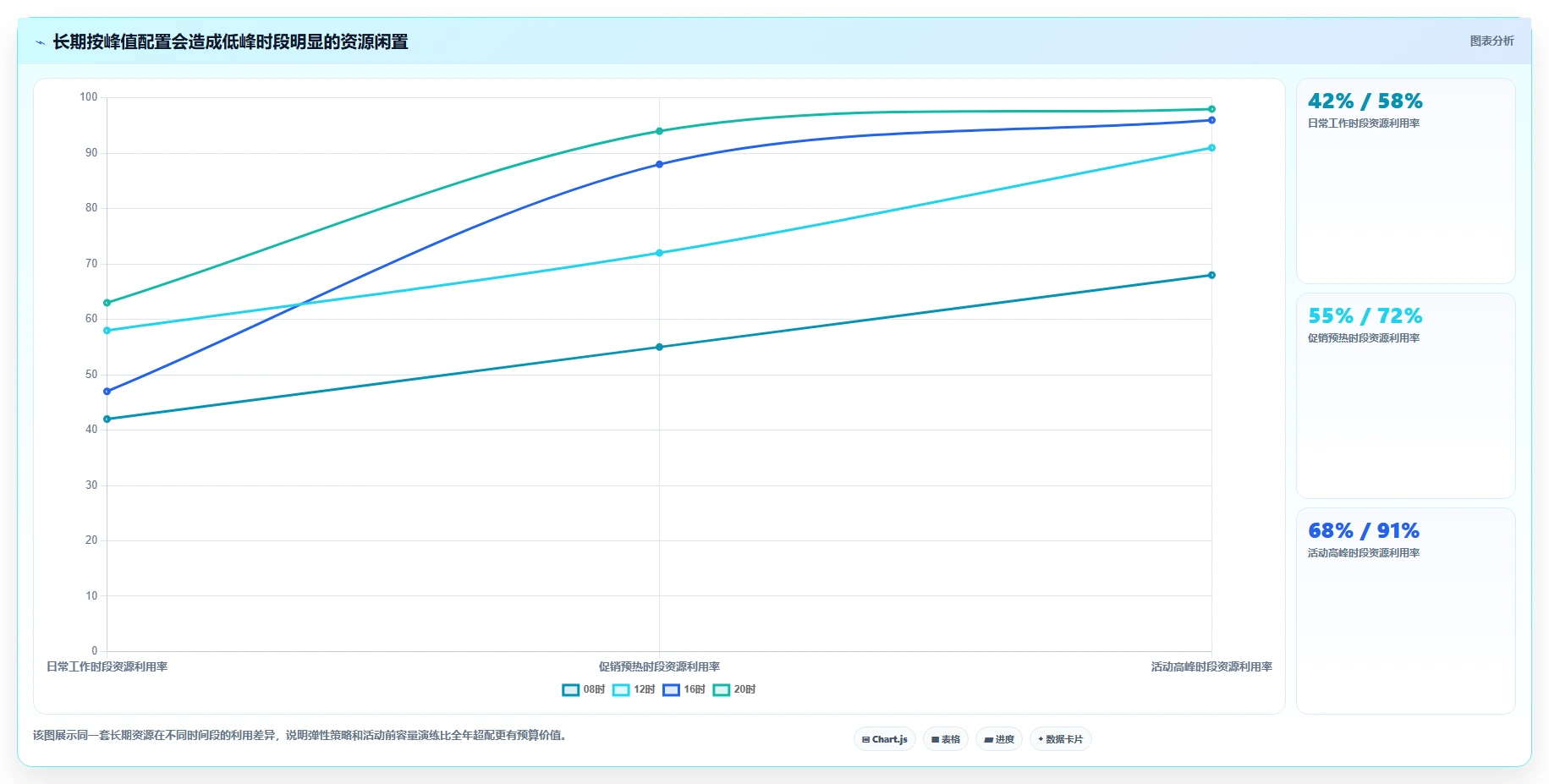The image size is (1549, 784).
Task: Click the description text below the chart
Action: pos(299,736)
